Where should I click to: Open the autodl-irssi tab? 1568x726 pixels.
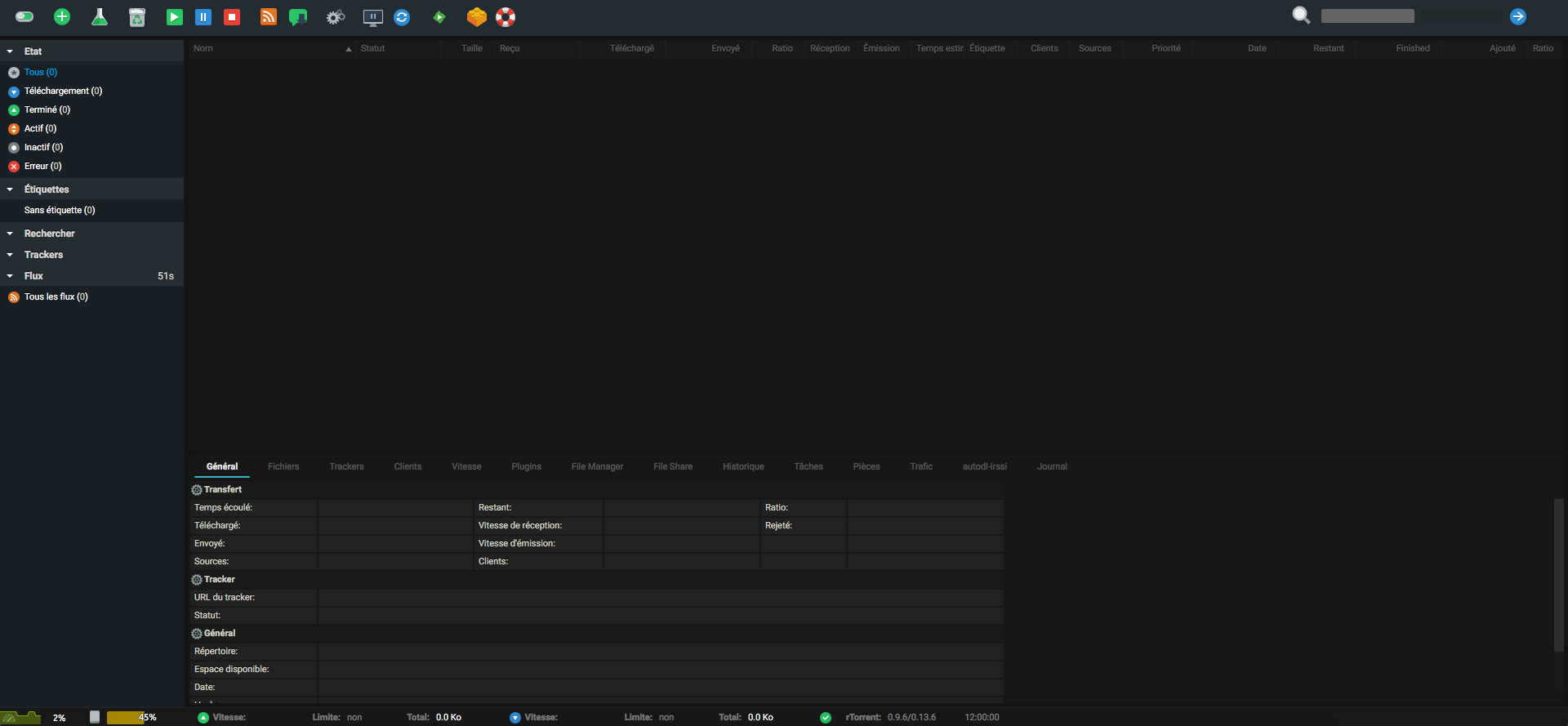984,466
